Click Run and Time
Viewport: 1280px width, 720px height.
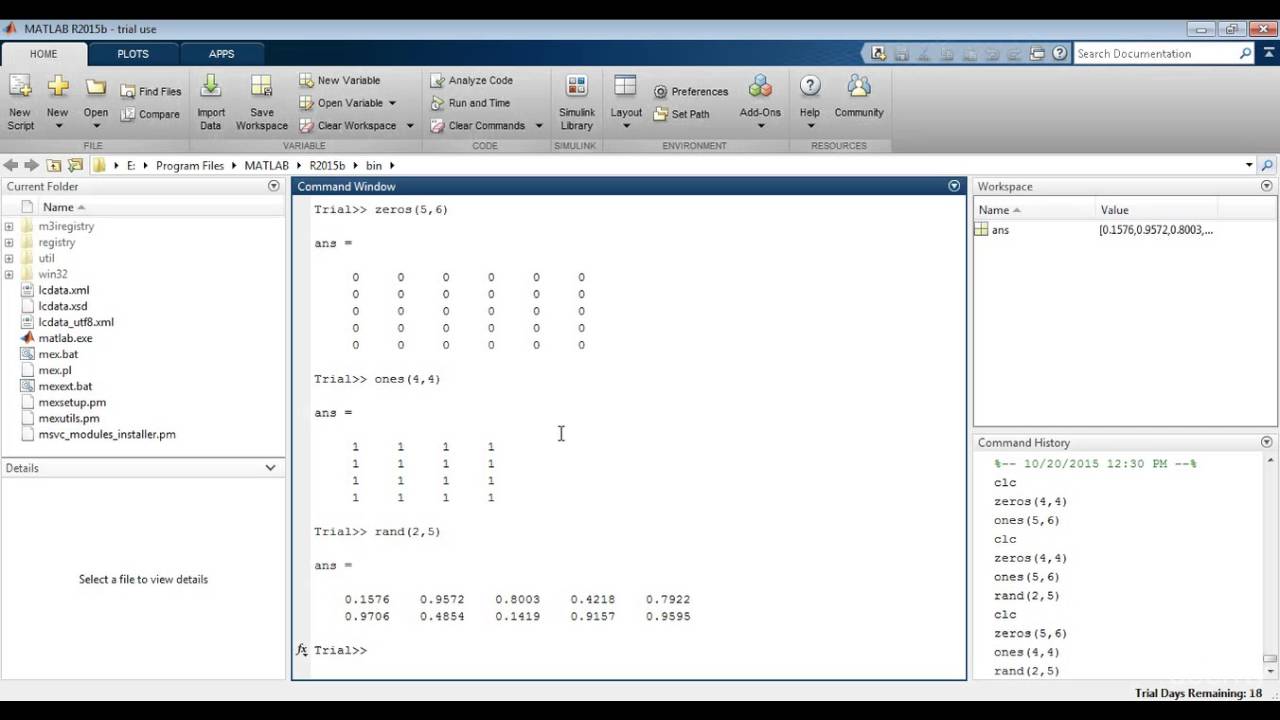pos(470,103)
